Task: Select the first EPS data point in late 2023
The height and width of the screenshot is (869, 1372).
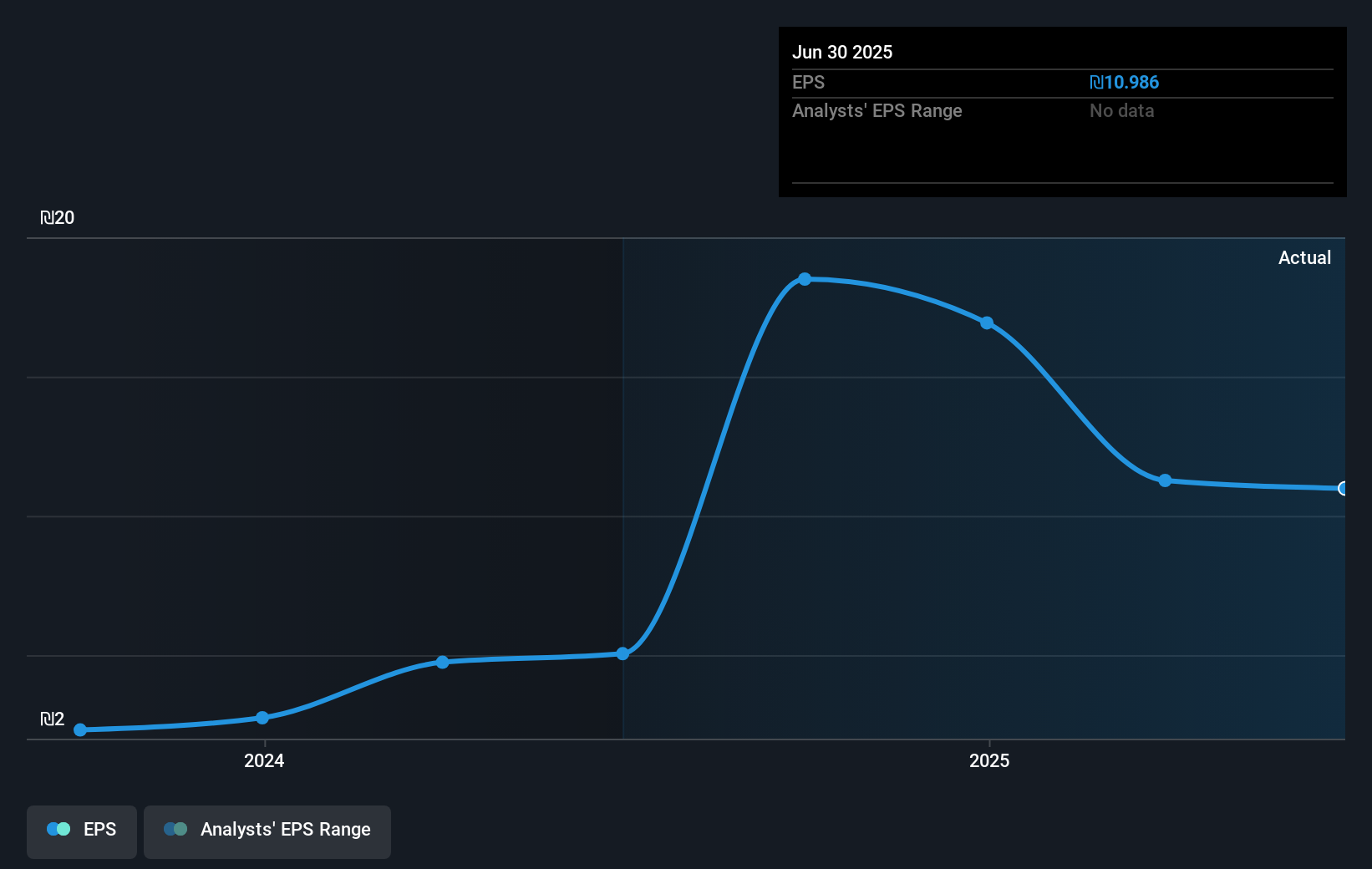Action: coord(80,729)
